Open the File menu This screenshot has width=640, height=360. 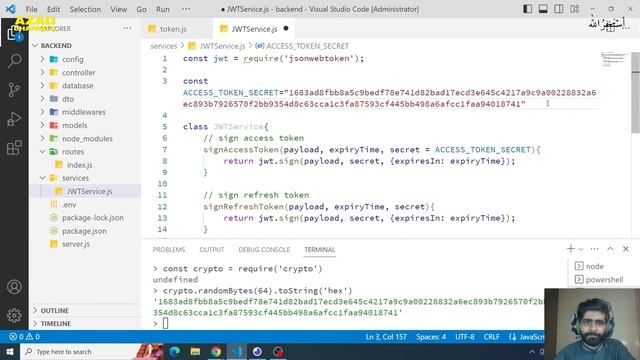tap(31, 9)
